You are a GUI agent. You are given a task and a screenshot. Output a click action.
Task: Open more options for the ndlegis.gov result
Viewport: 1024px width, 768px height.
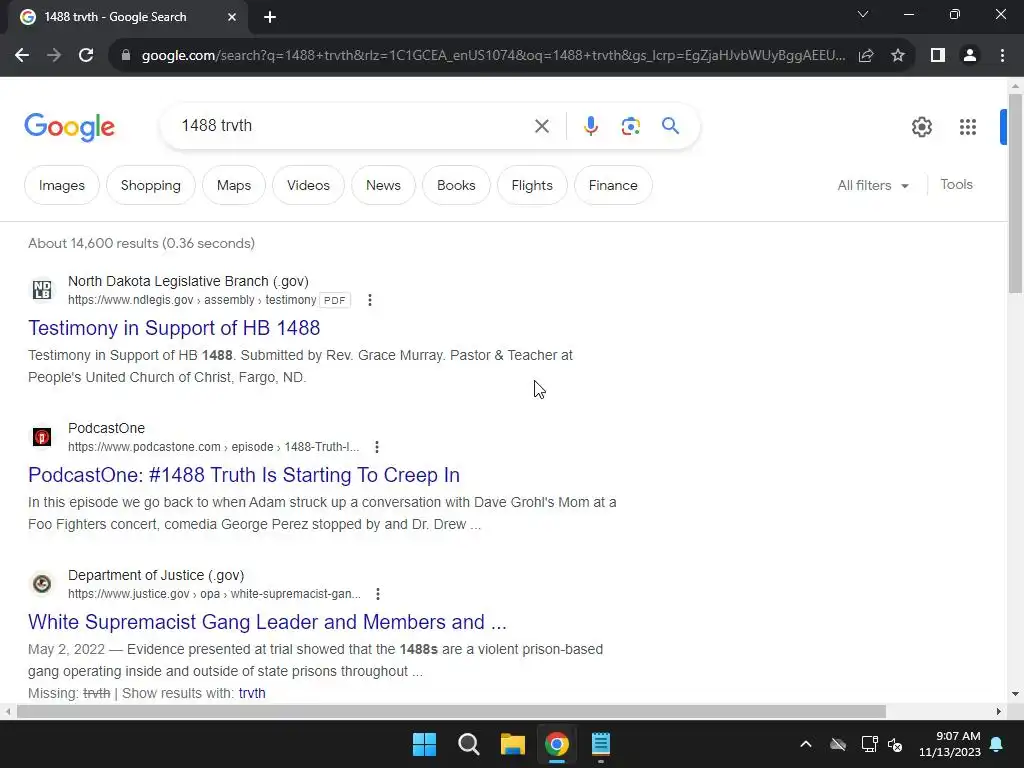[x=370, y=300]
